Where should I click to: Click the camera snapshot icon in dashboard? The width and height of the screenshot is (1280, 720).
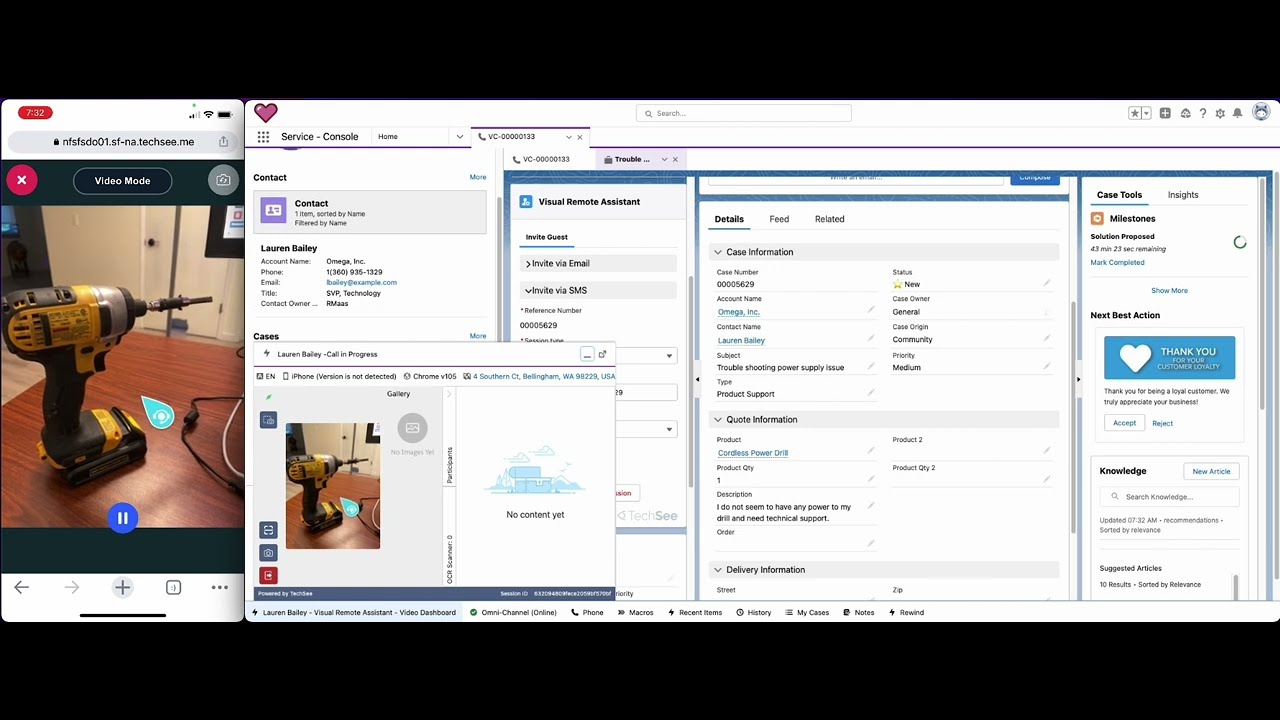coord(268,553)
